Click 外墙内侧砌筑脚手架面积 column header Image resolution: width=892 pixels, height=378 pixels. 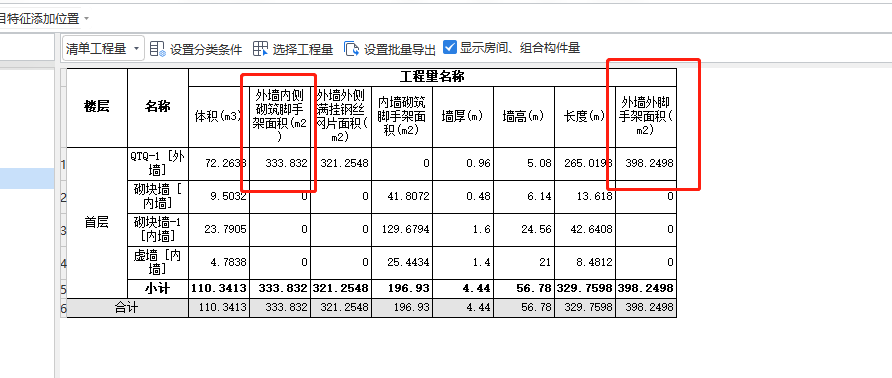(x=280, y=117)
